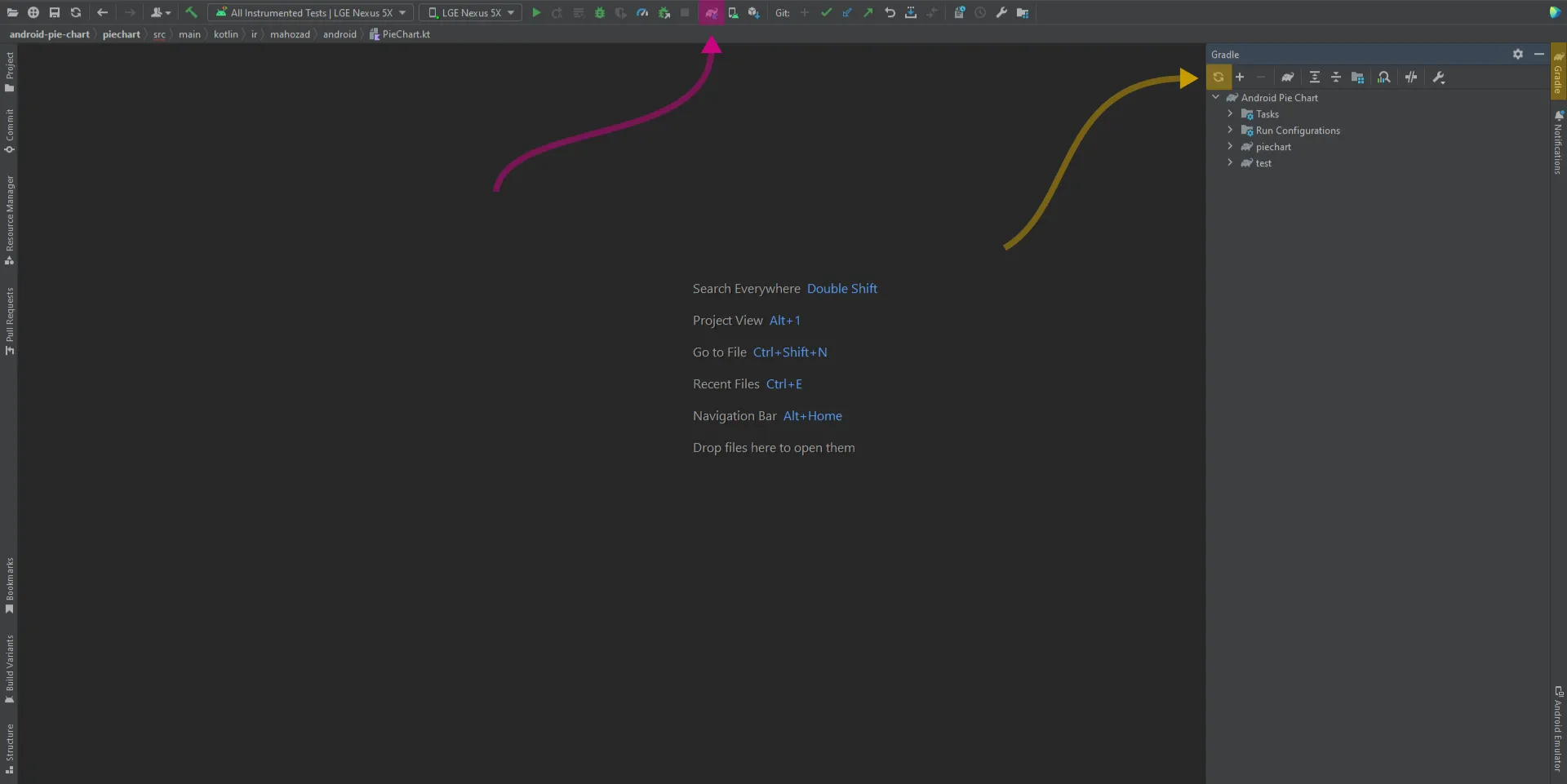Select the Tasks row in Gradle tree

point(1379,113)
